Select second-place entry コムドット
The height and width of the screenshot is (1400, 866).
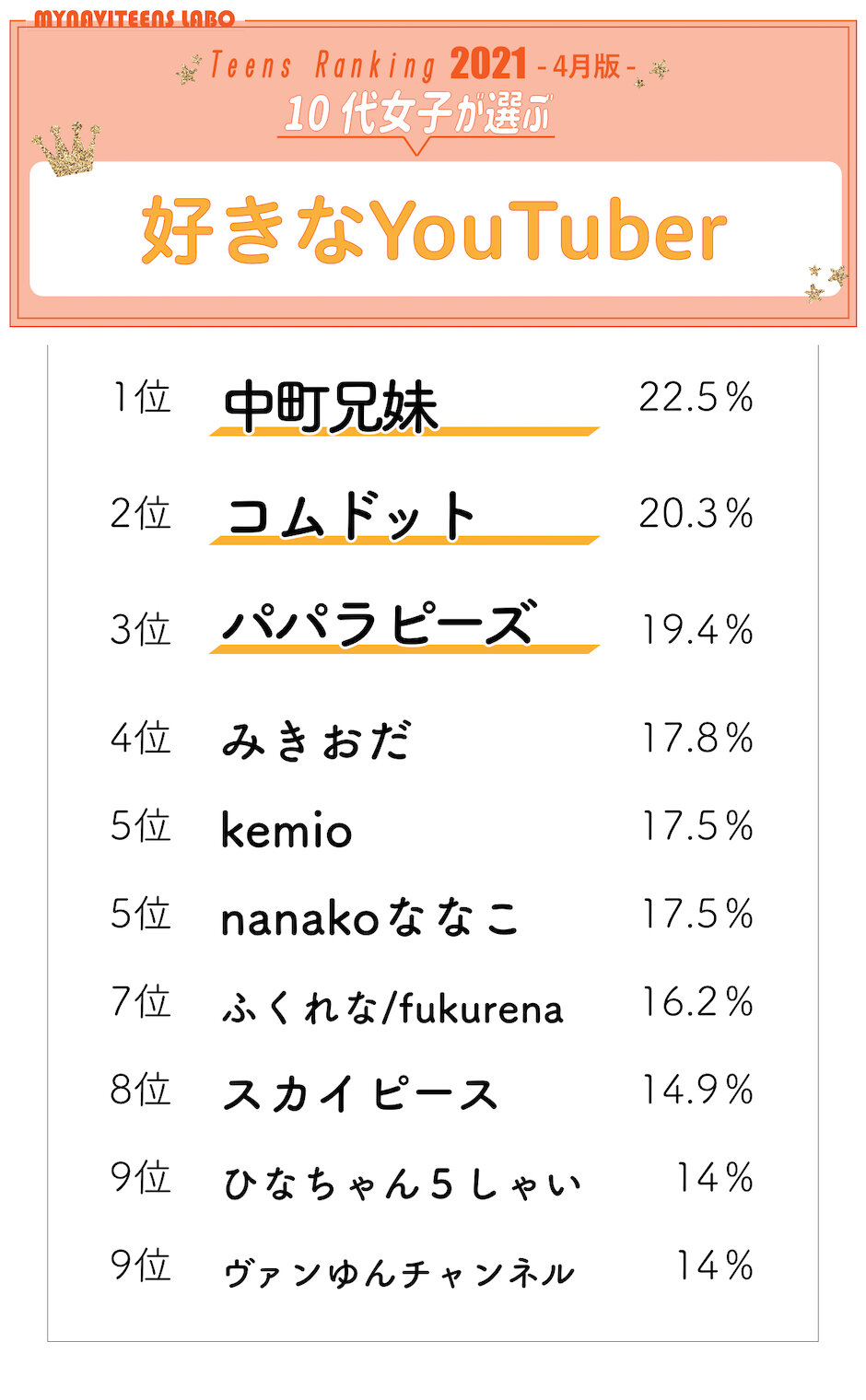click(x=351, y=516)
